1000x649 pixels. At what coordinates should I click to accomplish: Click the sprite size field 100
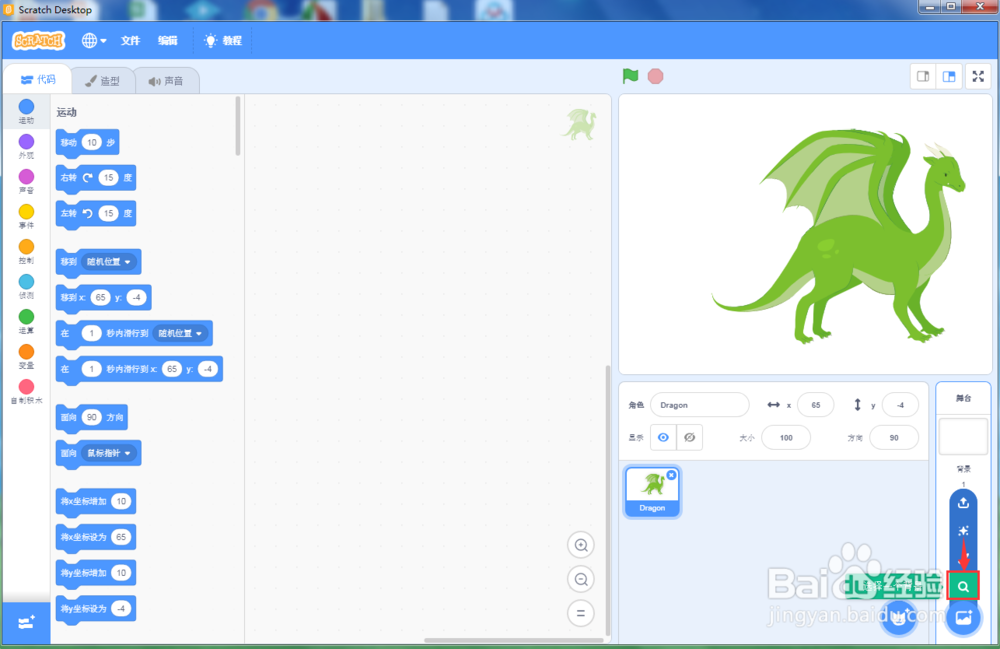[786, 438]
